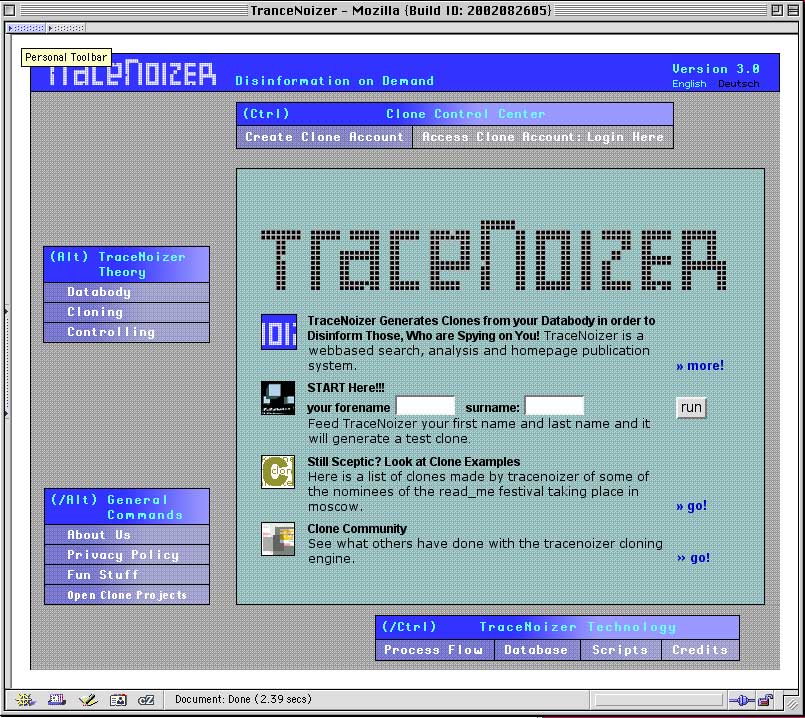Click the Clone Control Center header
Image resolution: width=805 pixels, height=718 pixels.
point(455,114)
